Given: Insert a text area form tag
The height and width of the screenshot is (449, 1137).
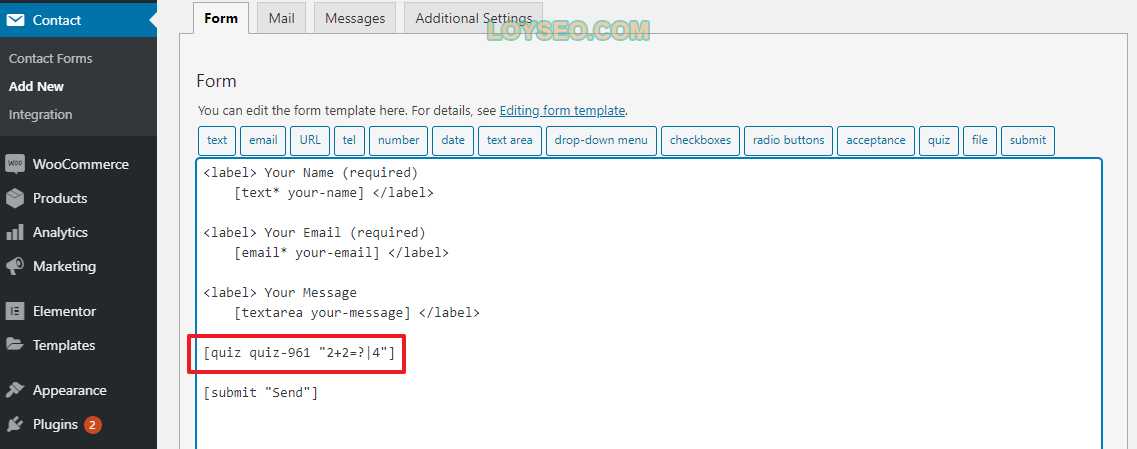Looking at the screenshot, I should pyautogui.click(x=510, y=141).
